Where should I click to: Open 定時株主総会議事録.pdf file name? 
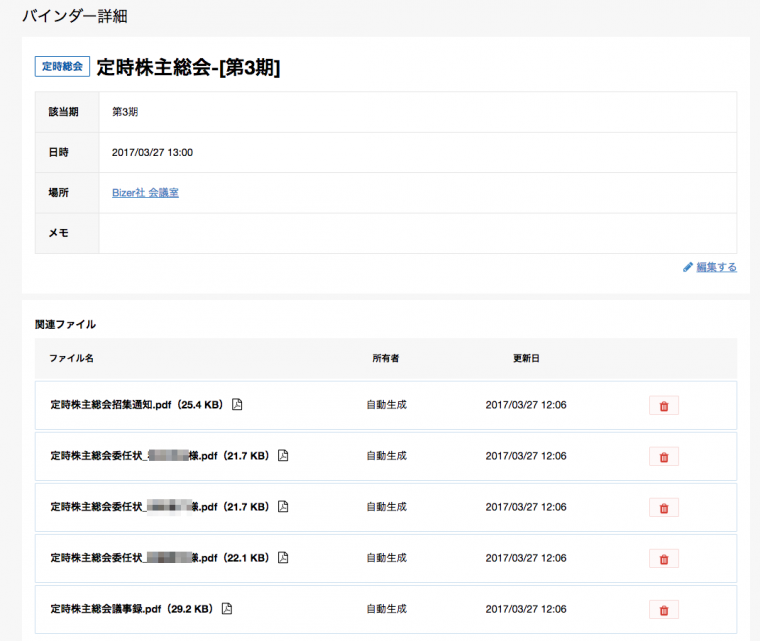pos(130,609)
